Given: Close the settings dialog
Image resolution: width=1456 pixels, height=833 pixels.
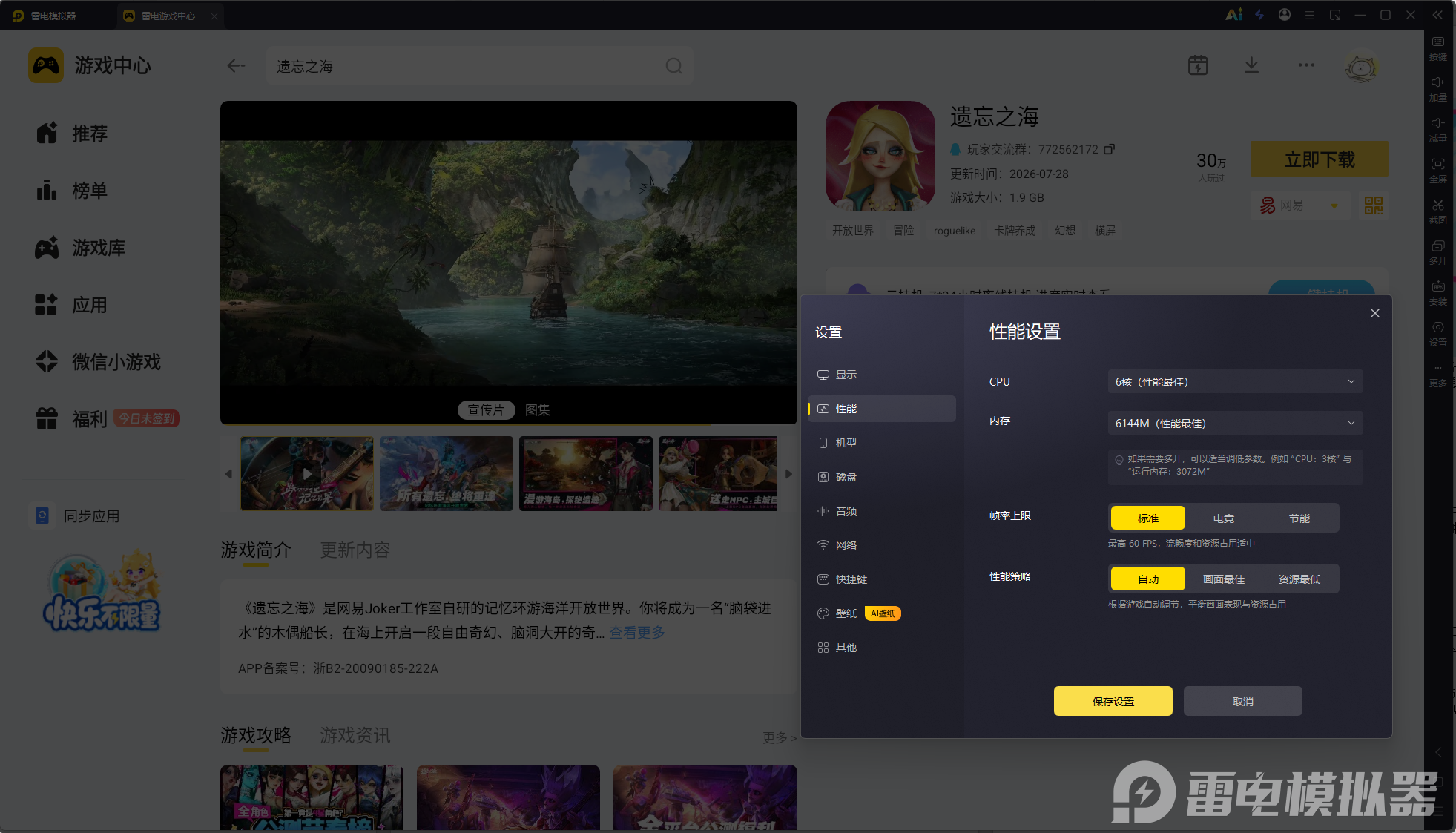Looking at the screenshot, I should pyautogui.click(x=1375, y=313).
